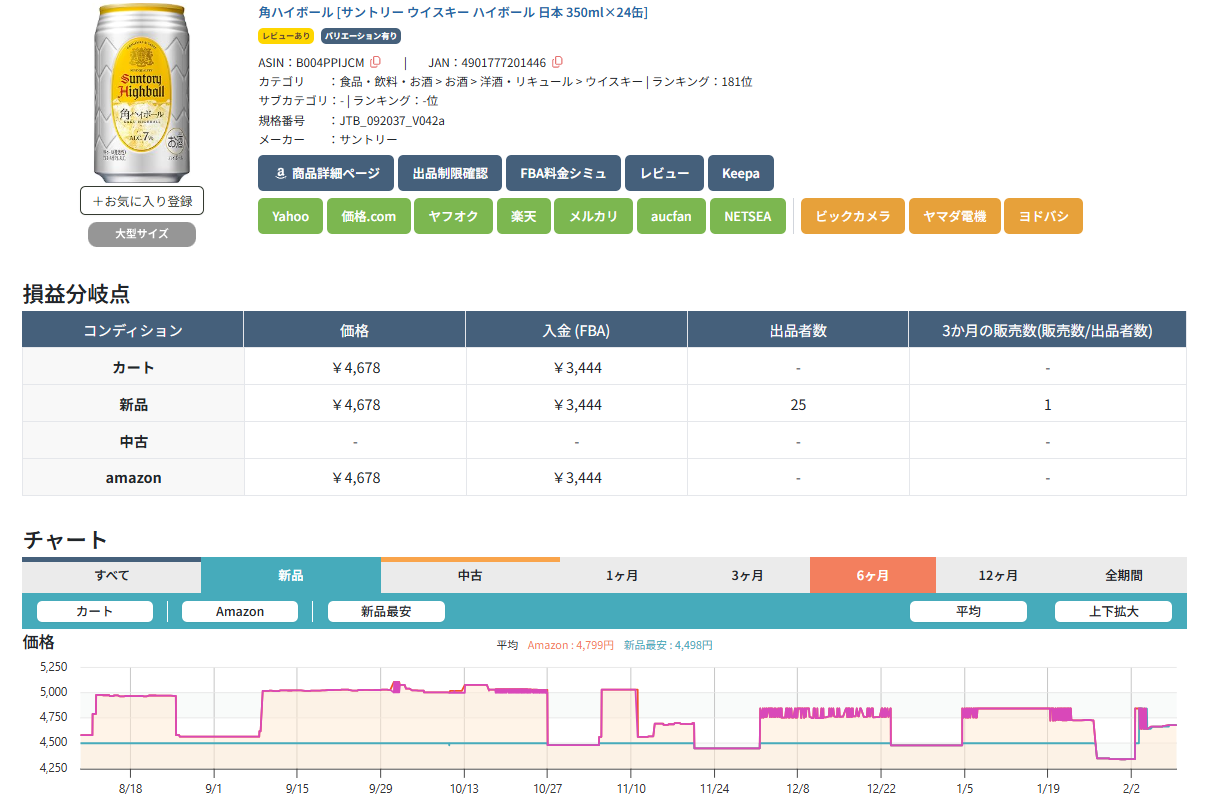The image size is (1212, 807).
Task: Select the 12ヶ月 period tab
Action: [x=998, y=576]
